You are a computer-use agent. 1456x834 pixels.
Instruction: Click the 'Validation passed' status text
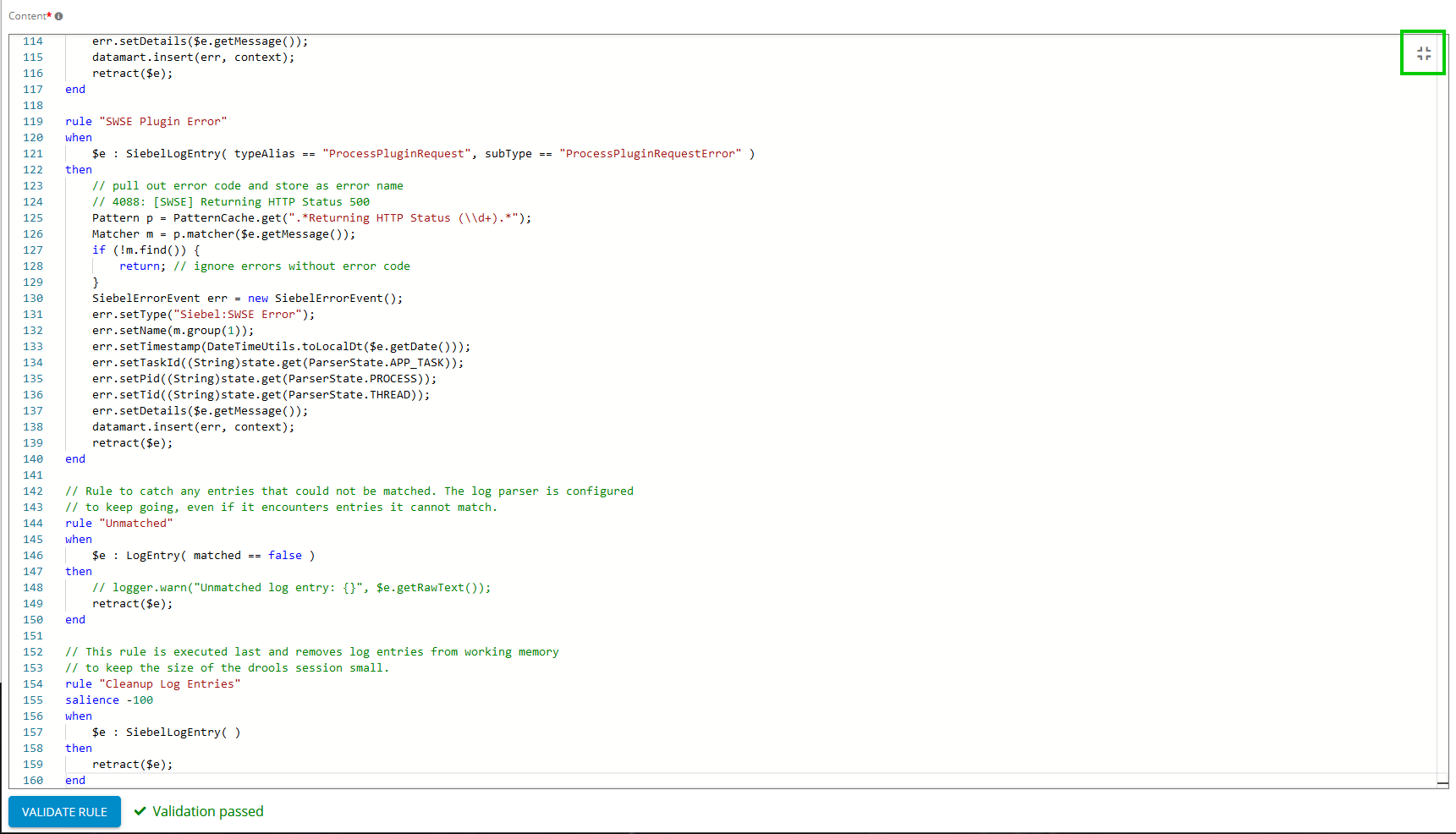pyautogui.click(x=208, y=811)
